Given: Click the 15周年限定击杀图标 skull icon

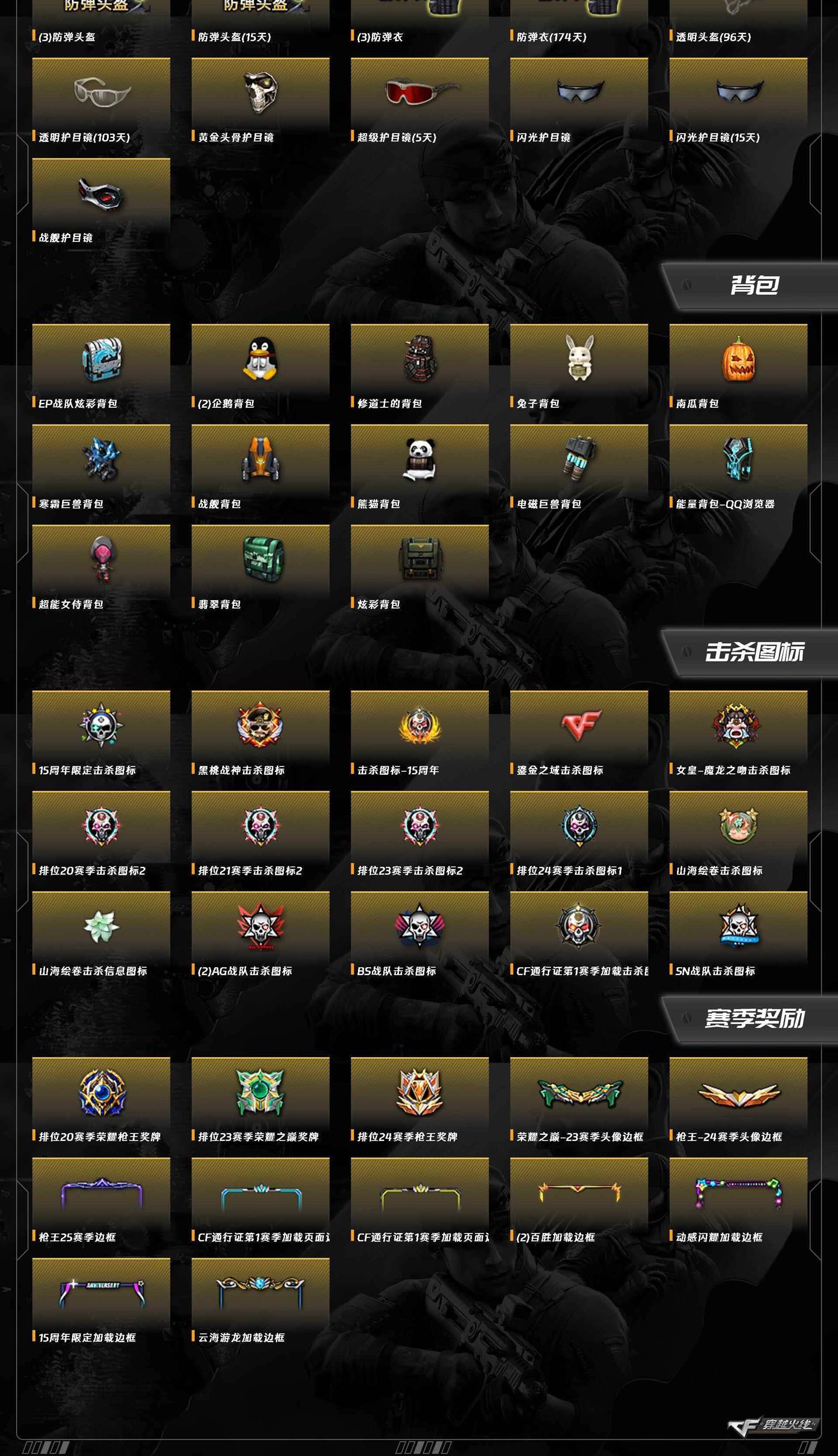Looking at the screenshot, I should [101, 725].
